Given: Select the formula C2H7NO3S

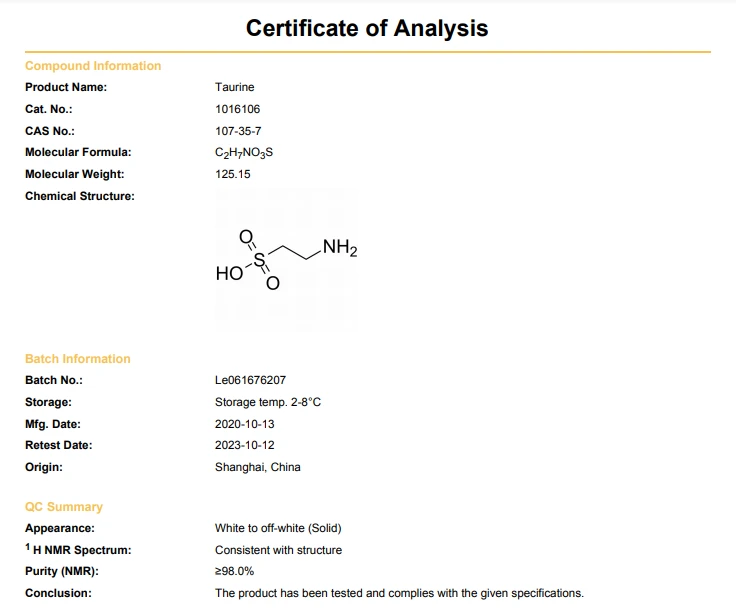Looking at the screenshot, I should click(244, 153).
